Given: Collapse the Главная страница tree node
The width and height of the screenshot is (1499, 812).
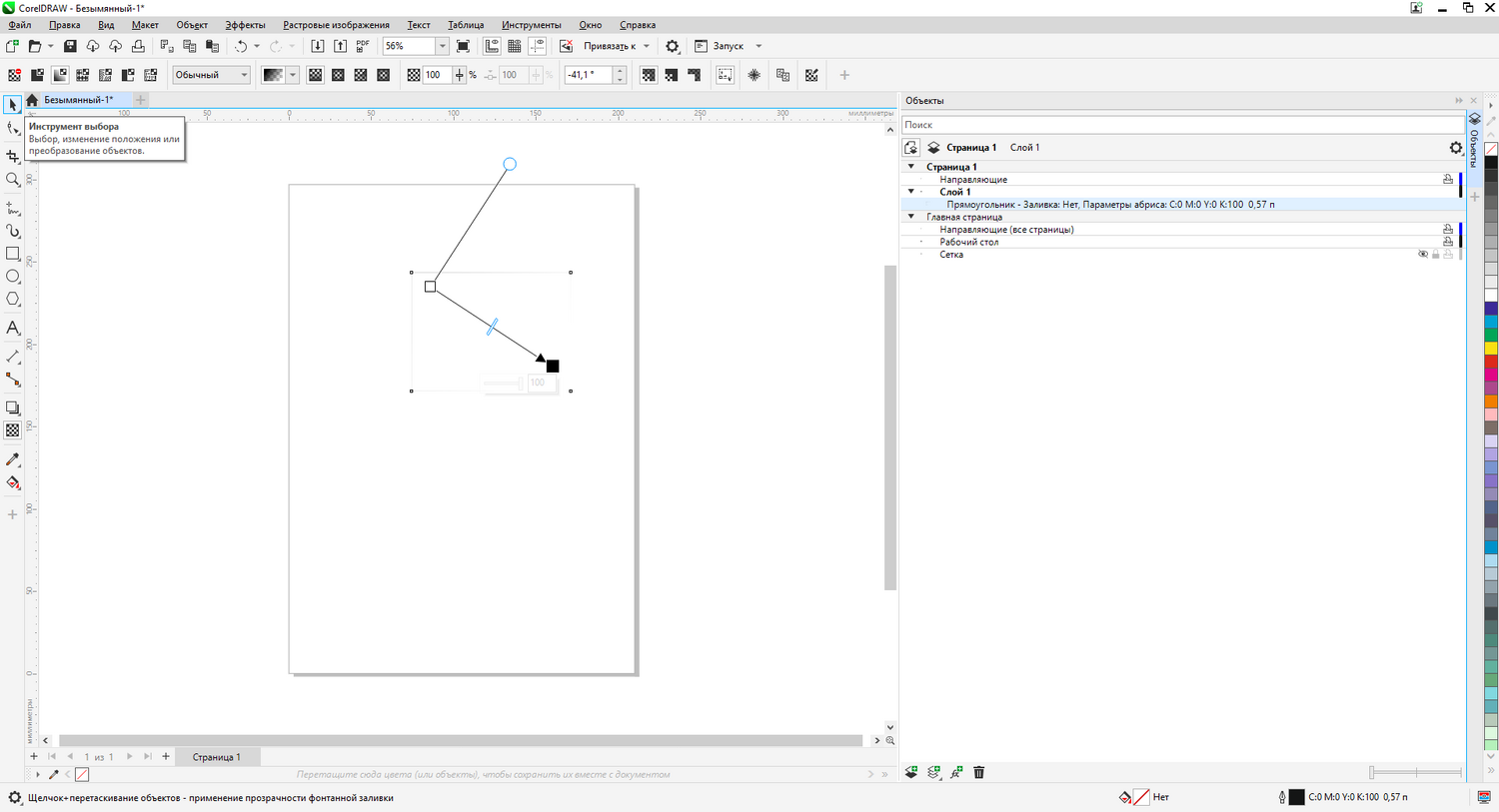Looking at the screenshot, I should point(911,217).
